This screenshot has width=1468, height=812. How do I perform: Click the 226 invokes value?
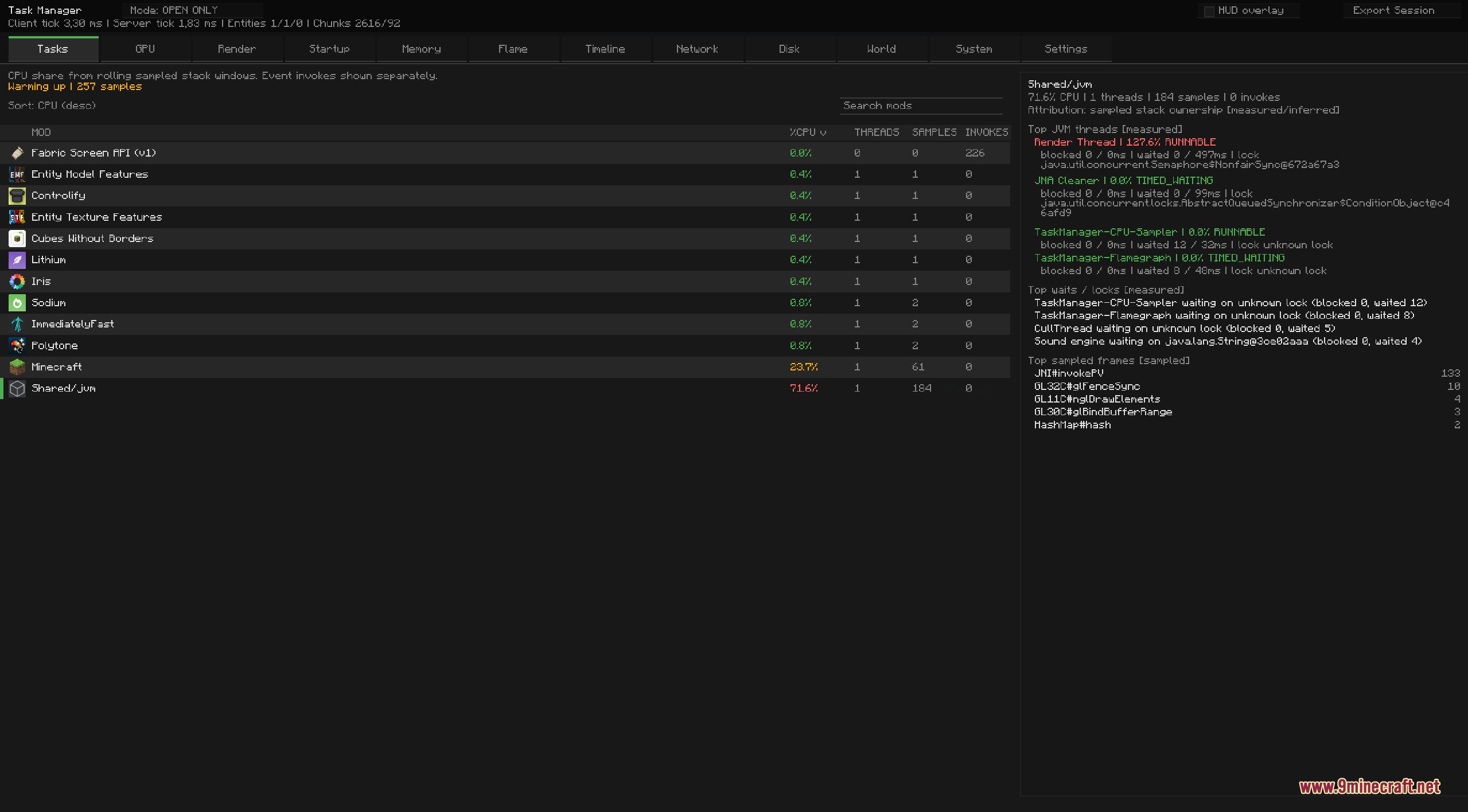[x=975, y=153]
